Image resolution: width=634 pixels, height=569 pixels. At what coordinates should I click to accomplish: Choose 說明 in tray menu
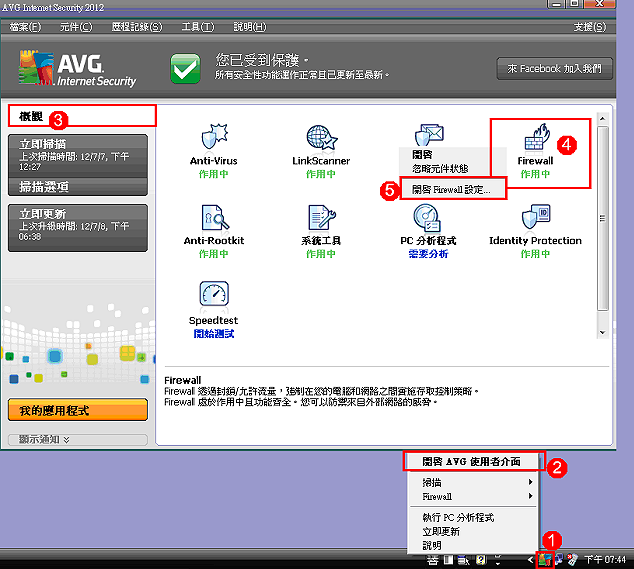(x=473, y=546)
